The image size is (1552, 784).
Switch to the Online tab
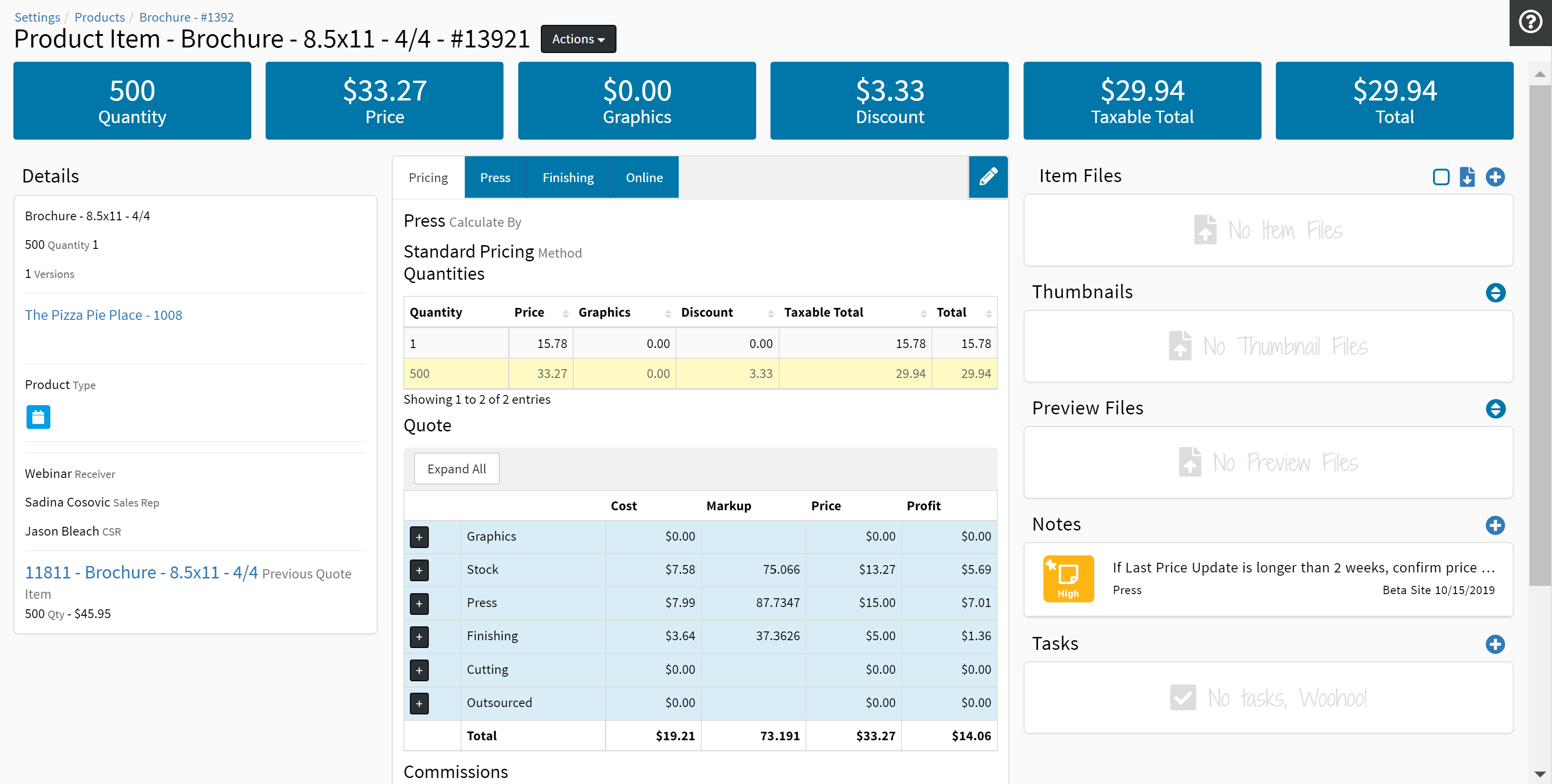pos(644,177)
